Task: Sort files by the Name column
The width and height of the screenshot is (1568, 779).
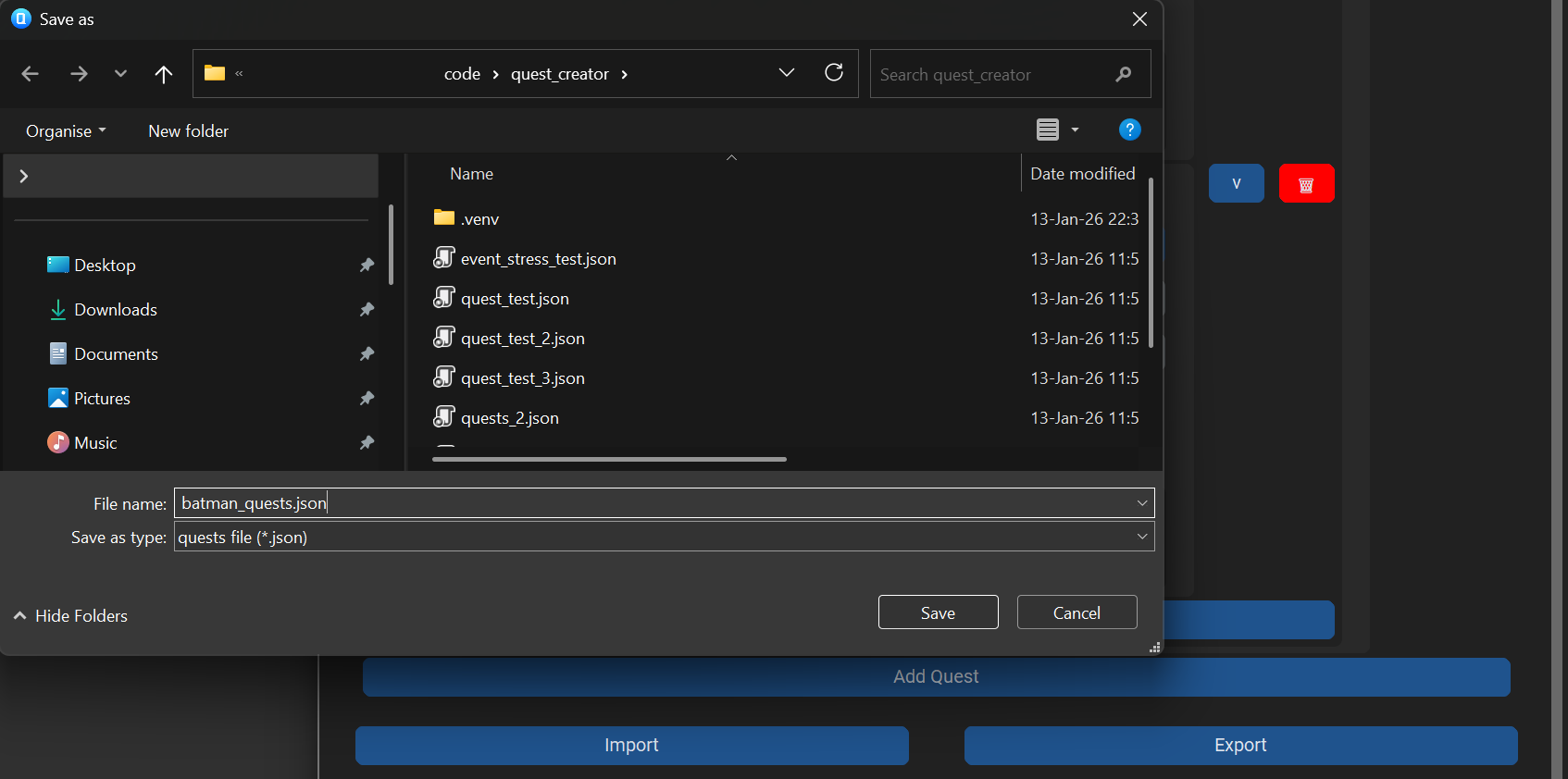Action: (x=471, y=174)
